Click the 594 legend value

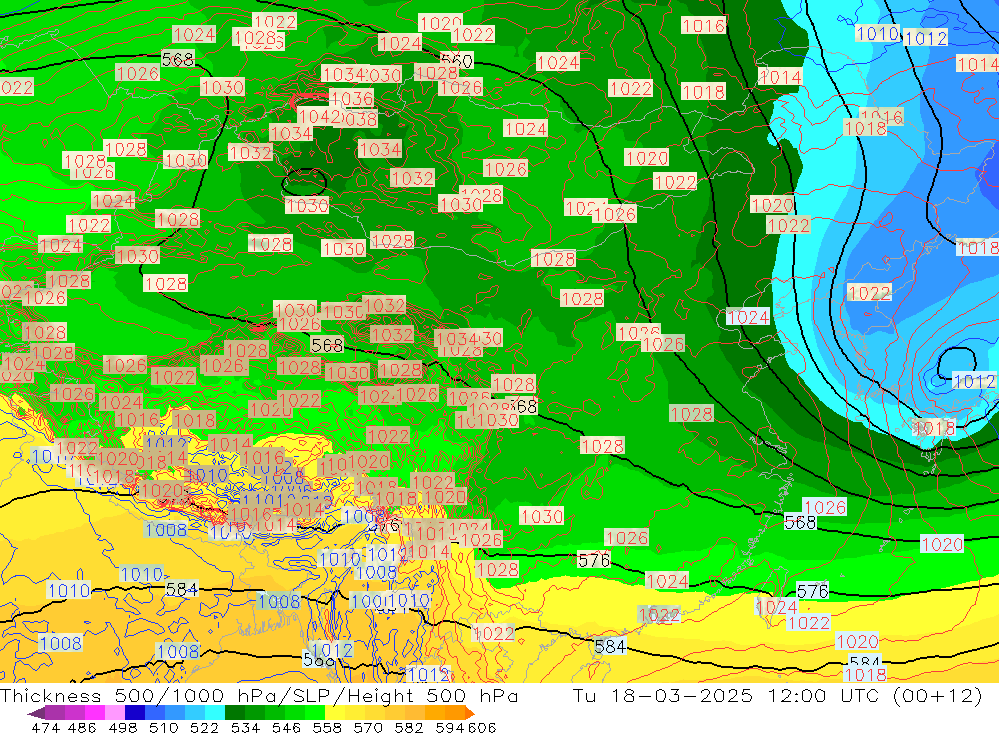tap(450, 727)
